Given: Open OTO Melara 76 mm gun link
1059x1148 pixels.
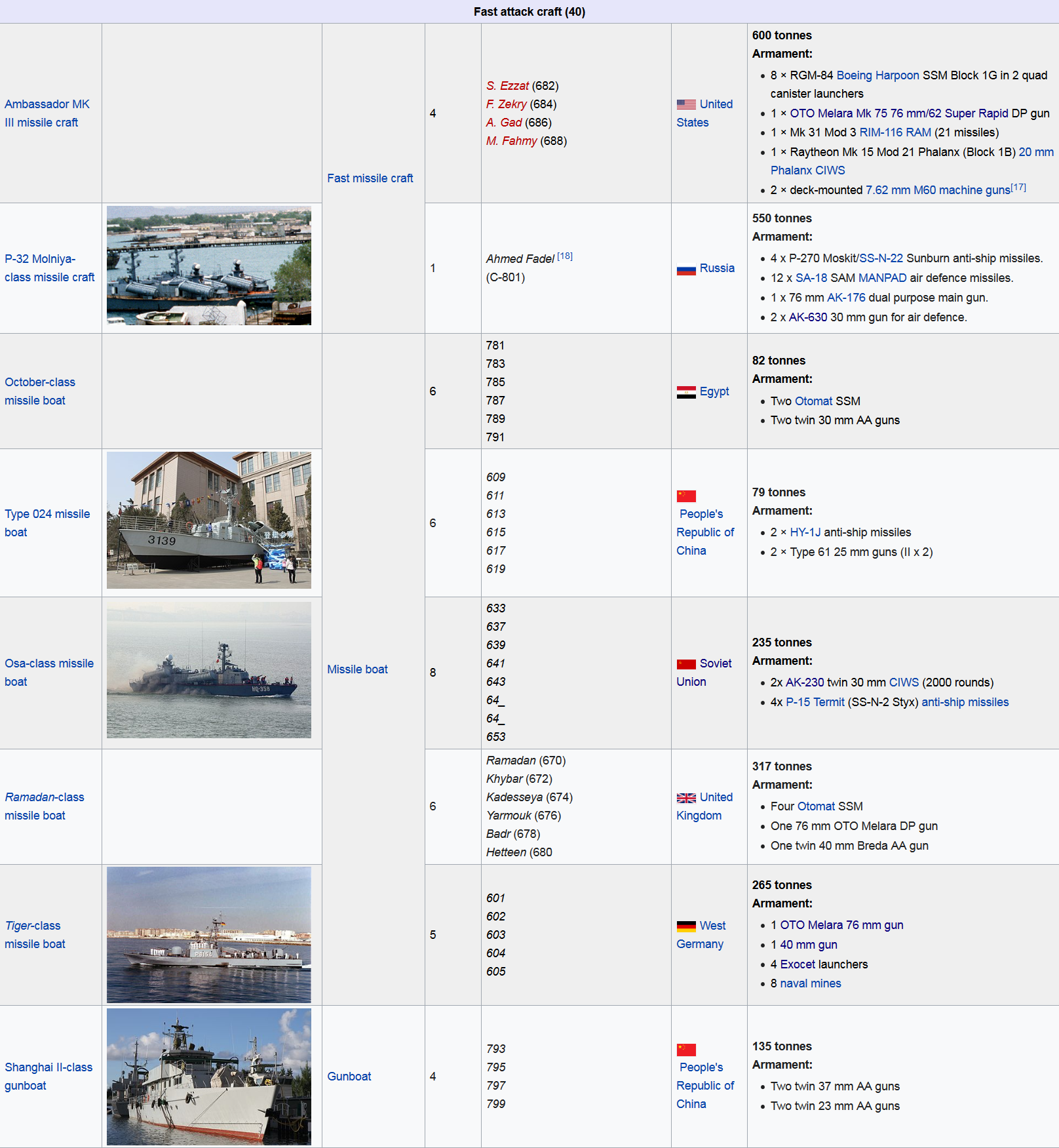Looking at the screenshot, I should click(841, 925).
